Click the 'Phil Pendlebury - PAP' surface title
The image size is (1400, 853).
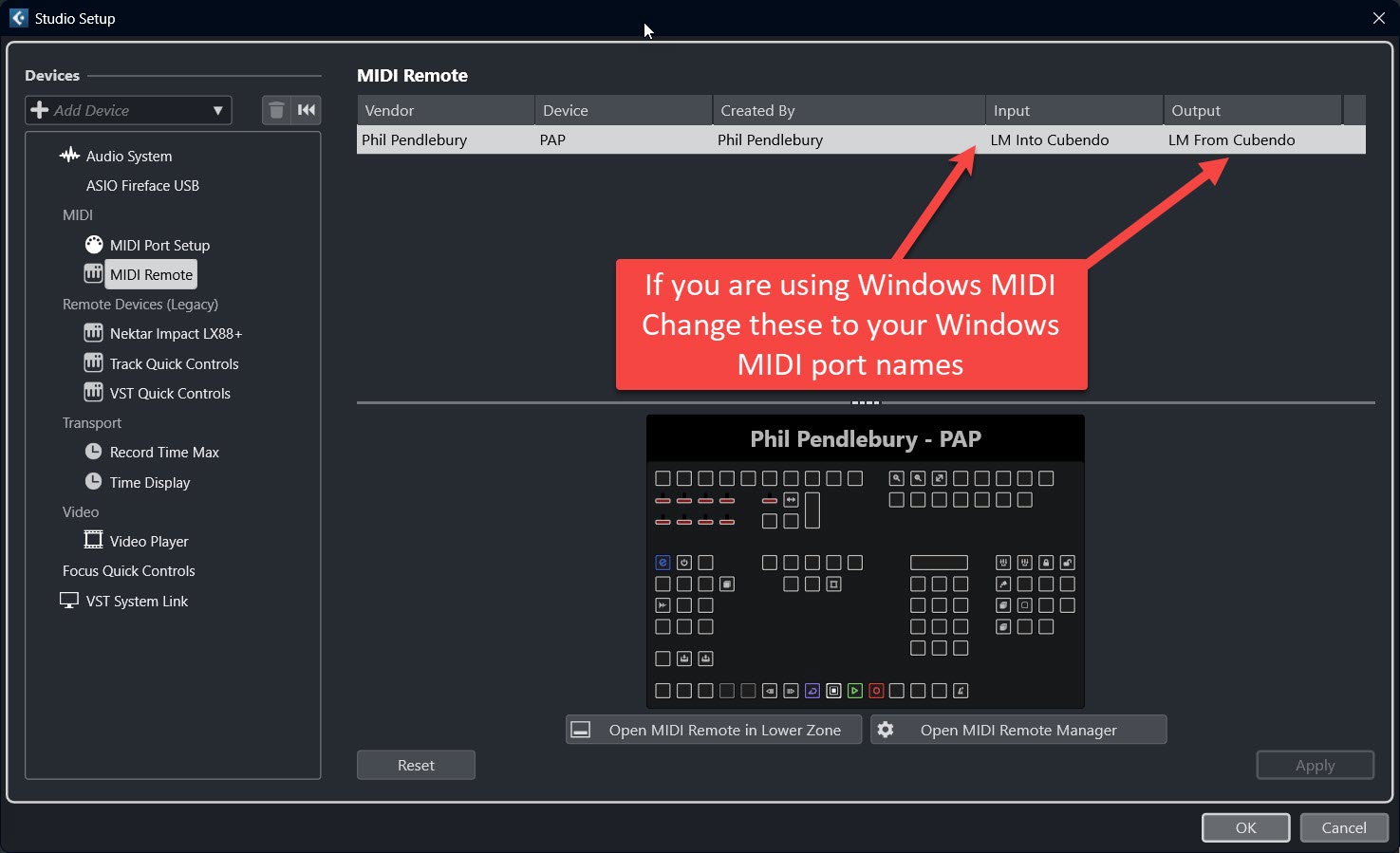click(x=866, y=438)
